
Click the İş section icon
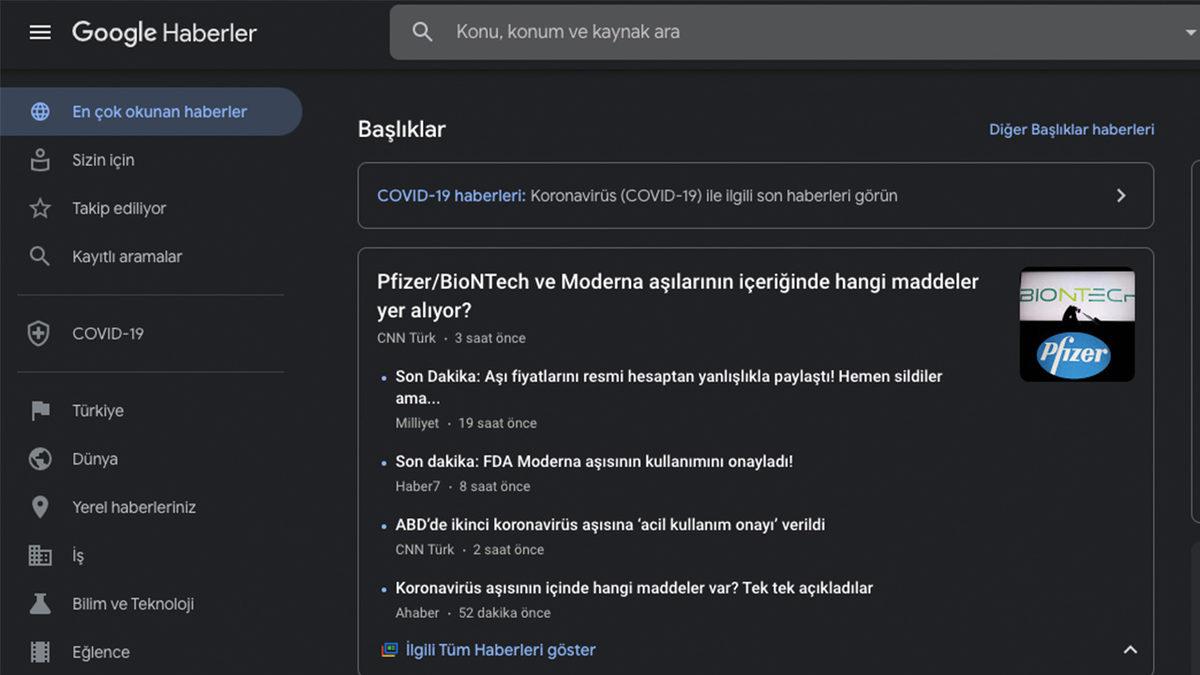tap(40, 555)
